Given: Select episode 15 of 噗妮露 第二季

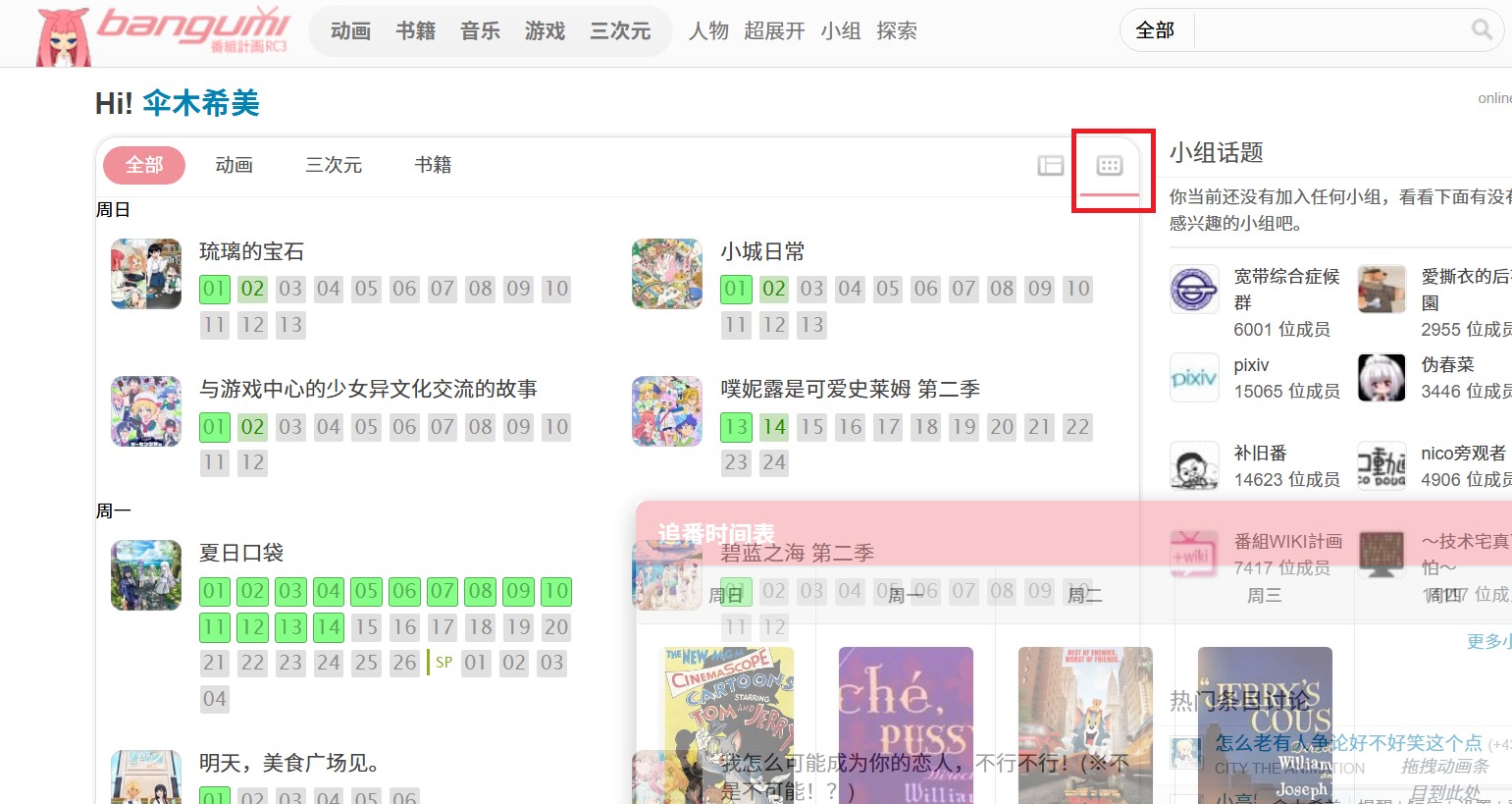Looking at the screenshot, I should click(x=811, y=427).
